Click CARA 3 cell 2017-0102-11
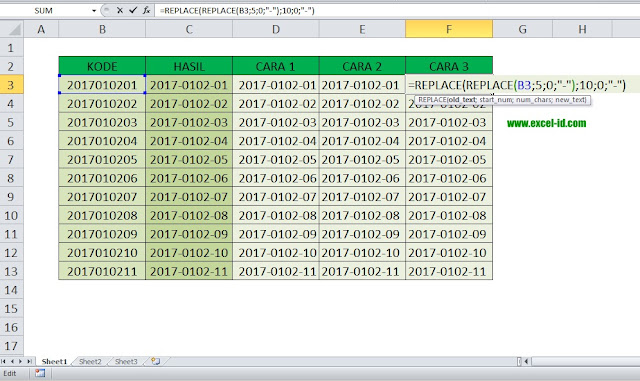Screen dimensions: 640x381 (449, 271)
